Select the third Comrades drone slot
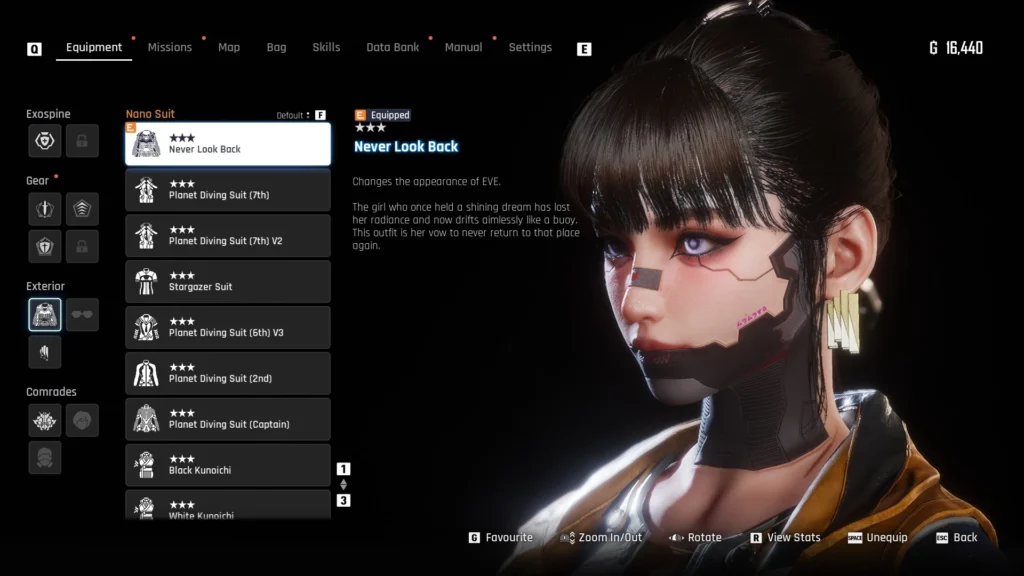 click(44, 458)
